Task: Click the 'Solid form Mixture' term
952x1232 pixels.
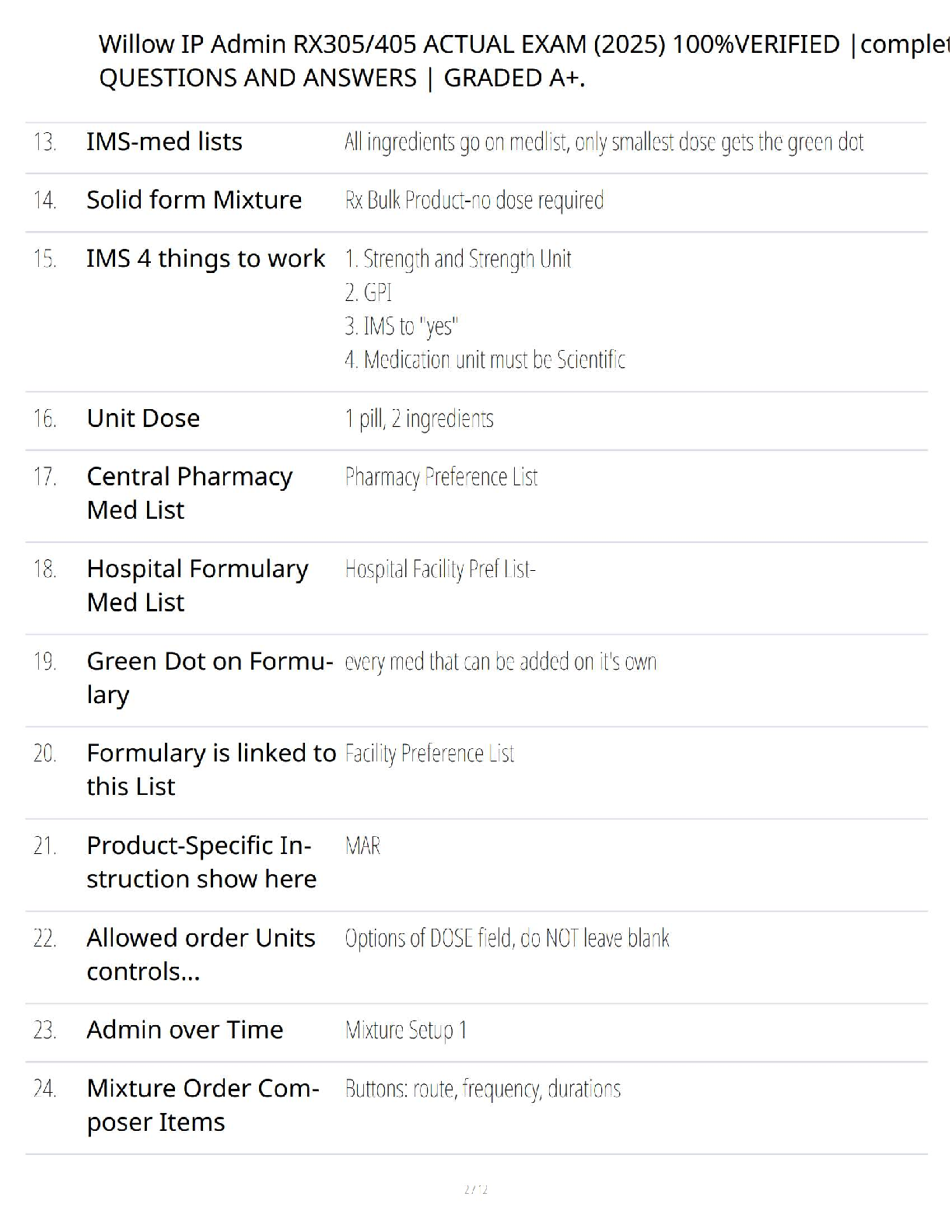Action: (194, 200)
